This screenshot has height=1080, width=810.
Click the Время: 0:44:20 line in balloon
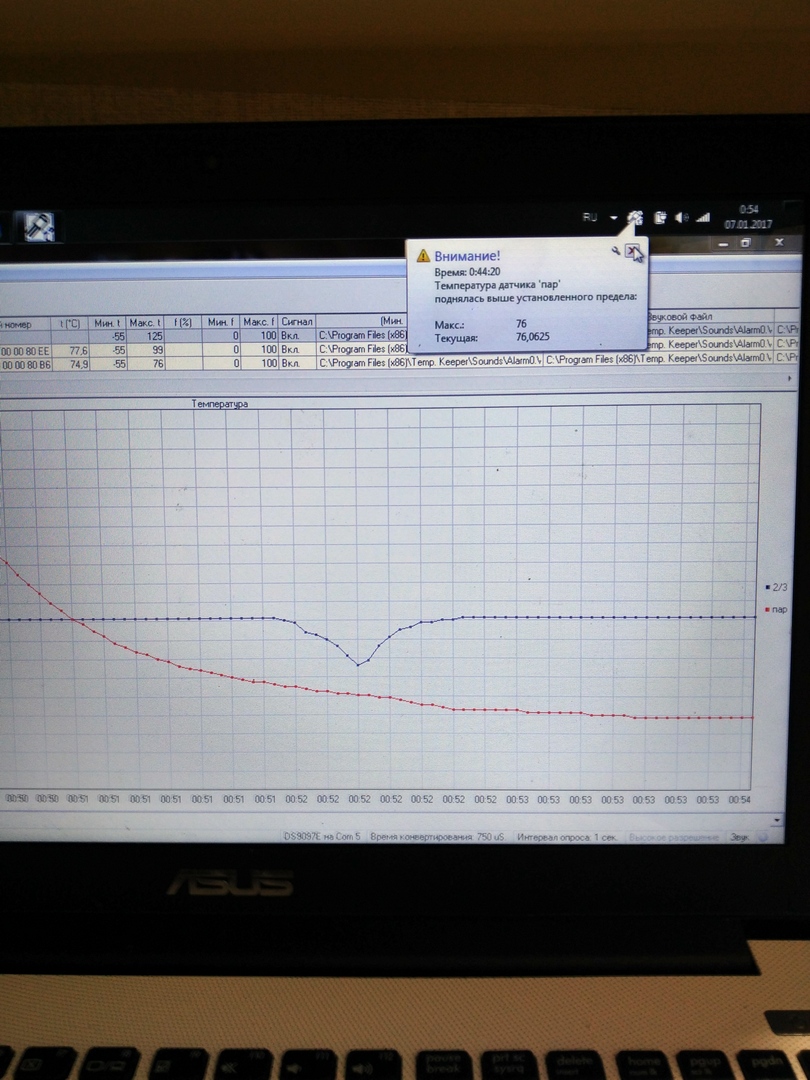pyautogui.click(x=468, y=271)
